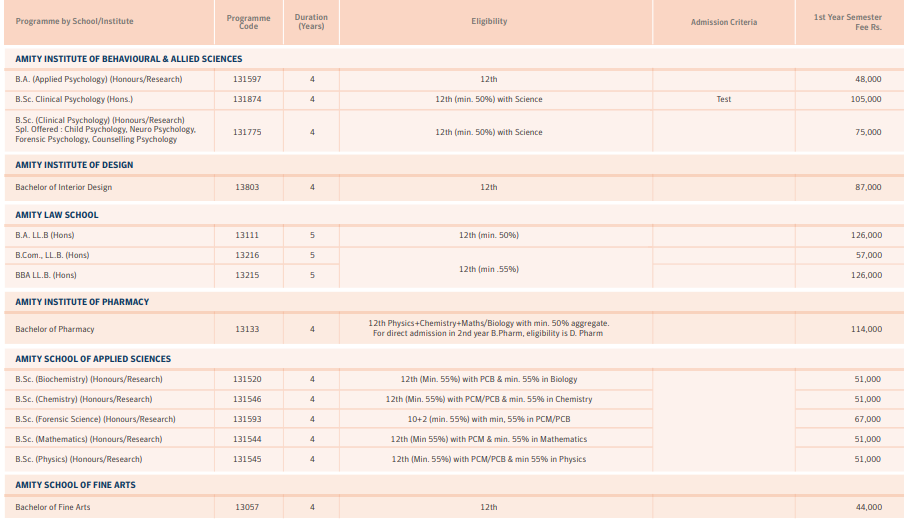
Task: Select 'B.Sc. Clinical Psychology (Hons.)' programme
Action: tap(74, 99)
